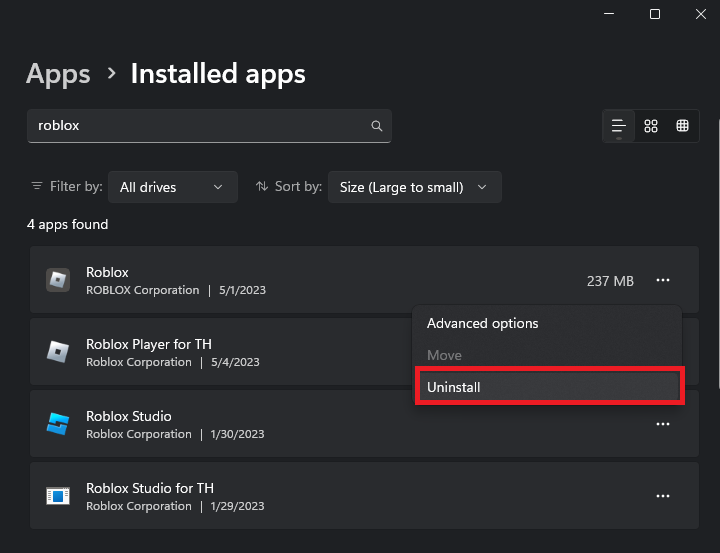Open the All drives filter dropdown
Image resolution: width=720 pixels, height=553 pixels.
click(172, 187)
